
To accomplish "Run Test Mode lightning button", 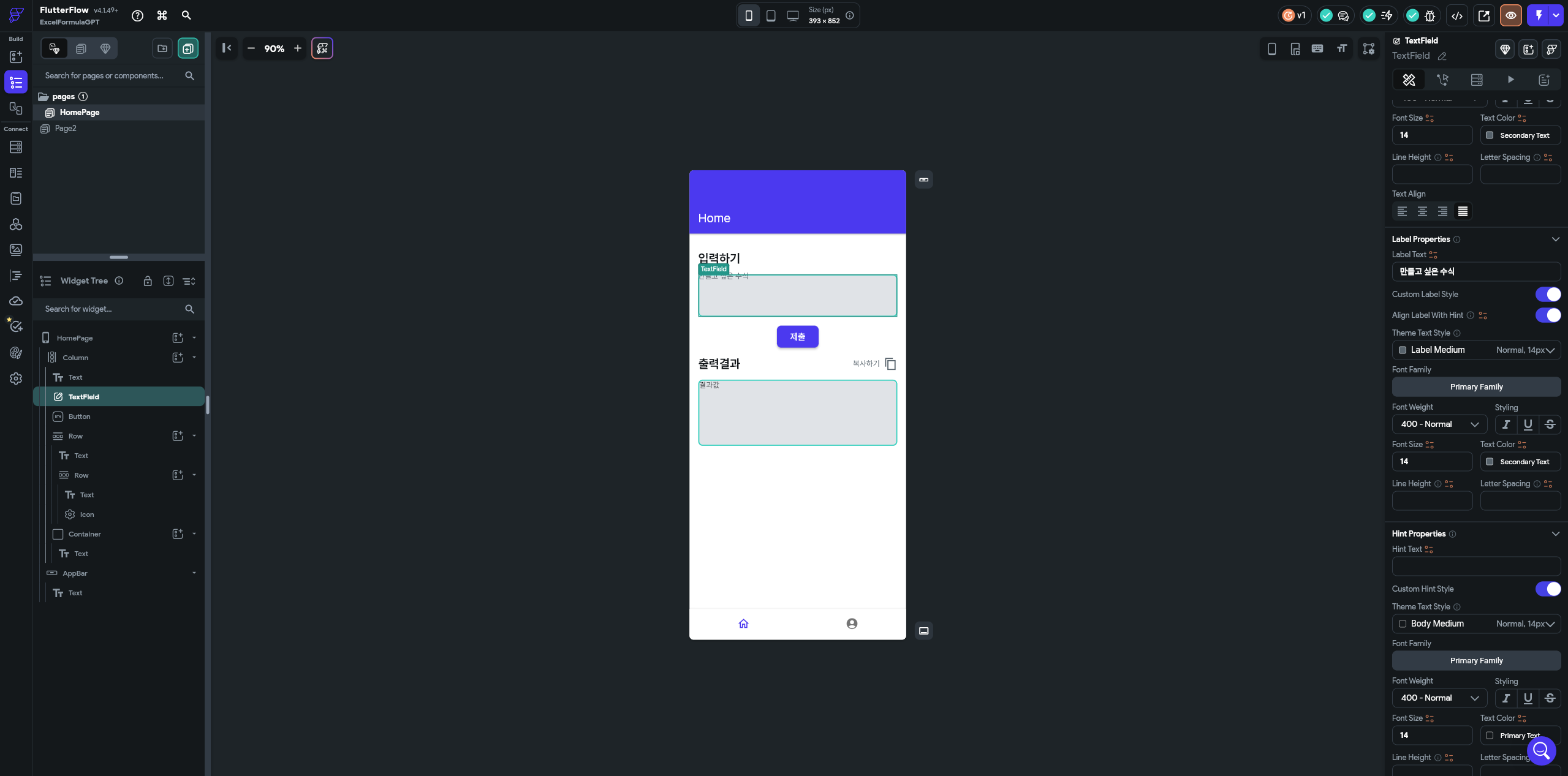I will pos(1538,16).
